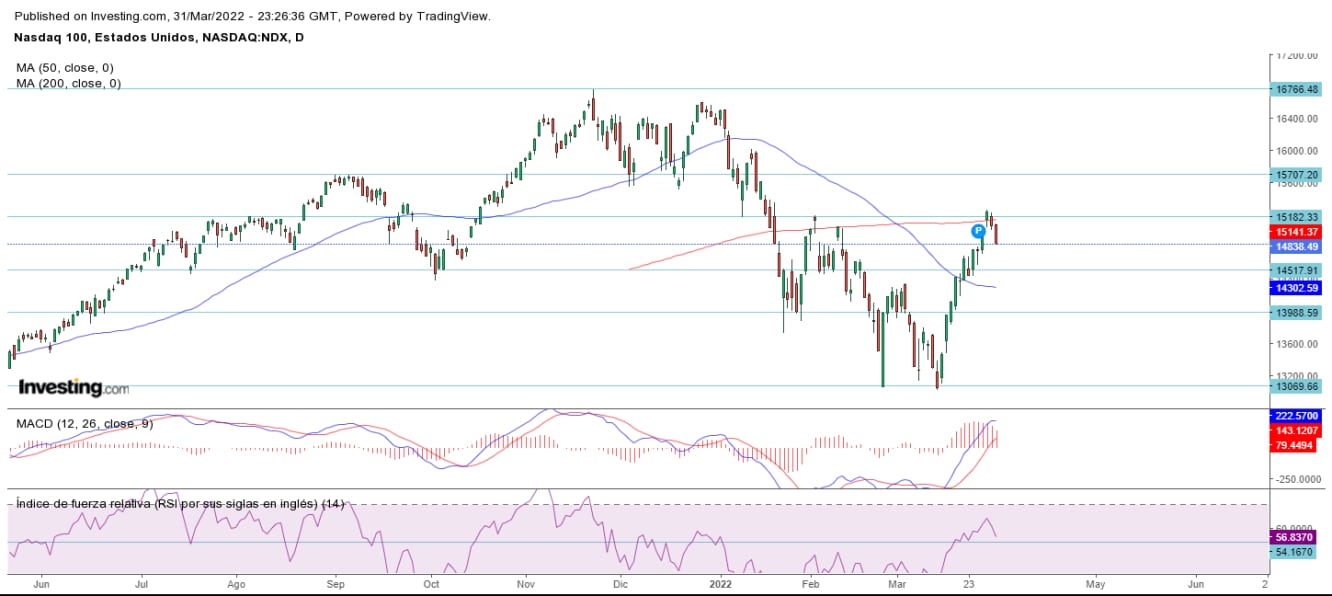This screenshot has width=1332, height=596.
Task: Select the red 15141.37 price tag
Action: 1297,231
